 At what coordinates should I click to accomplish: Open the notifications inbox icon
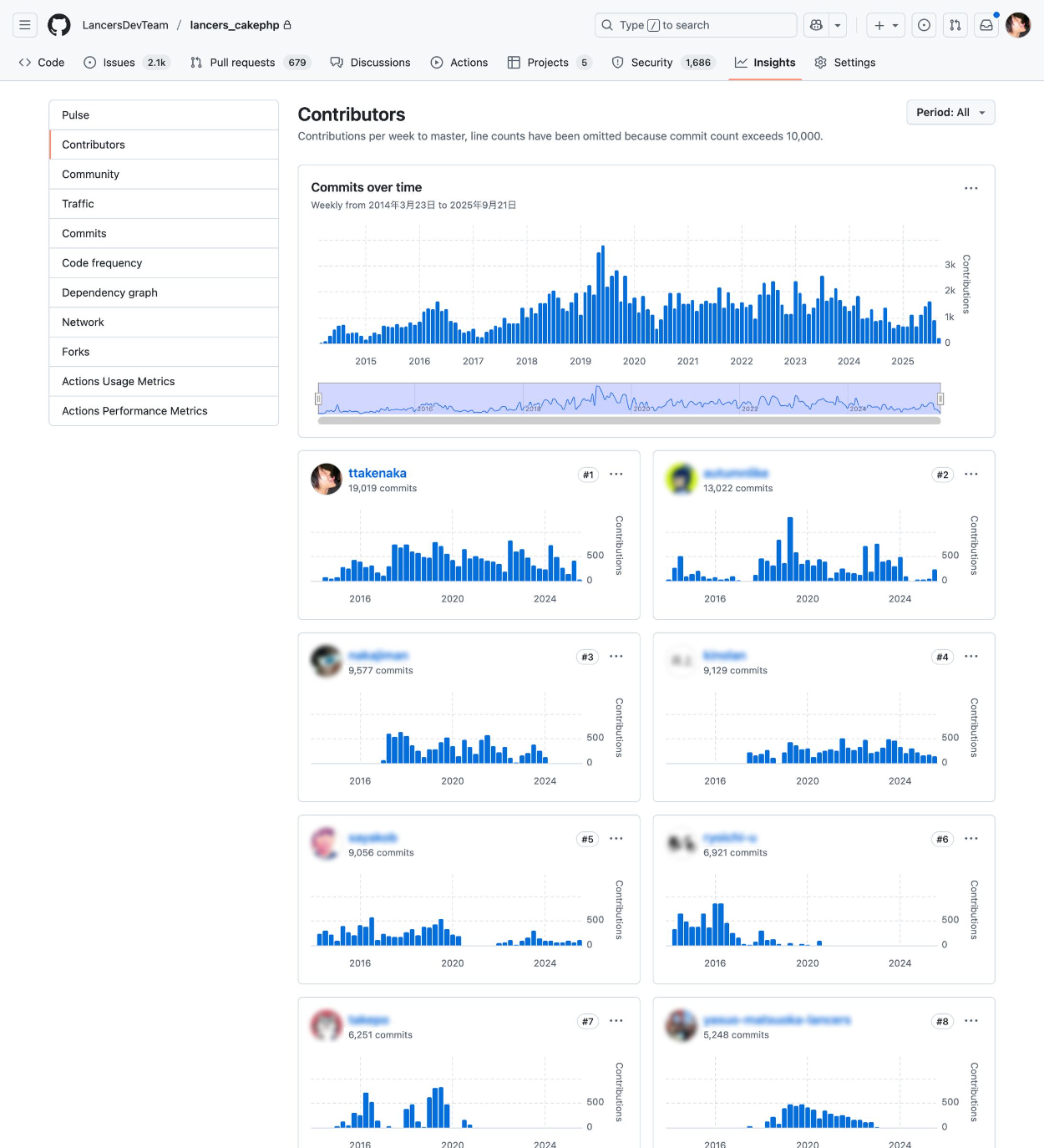[986, 25]
